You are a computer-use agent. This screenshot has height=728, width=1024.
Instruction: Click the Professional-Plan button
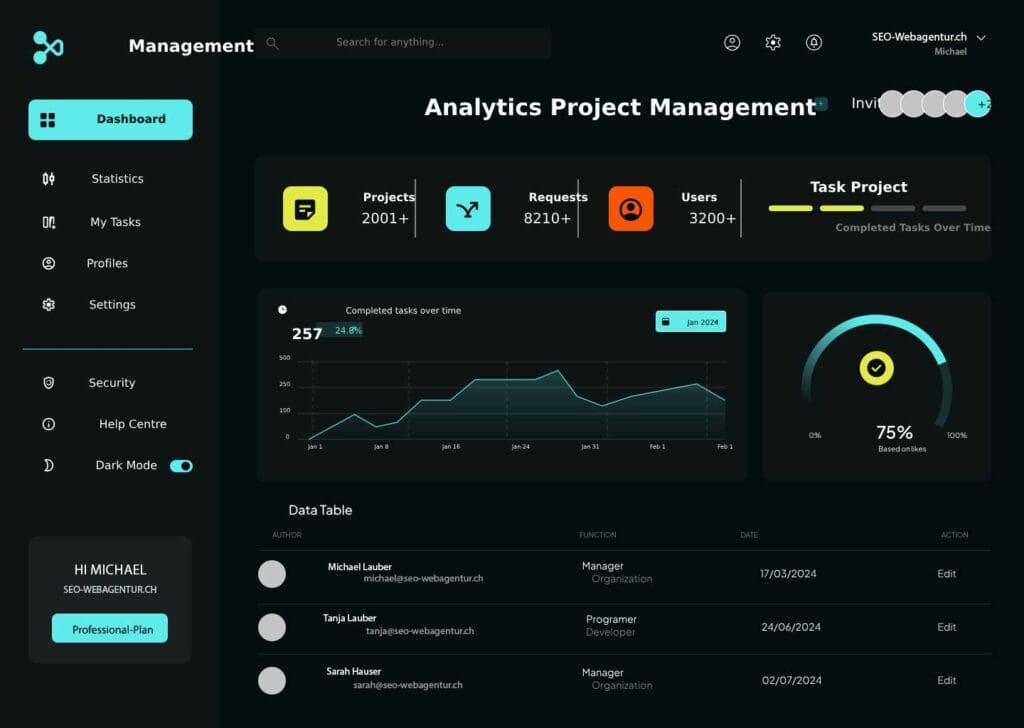(109, 628)
